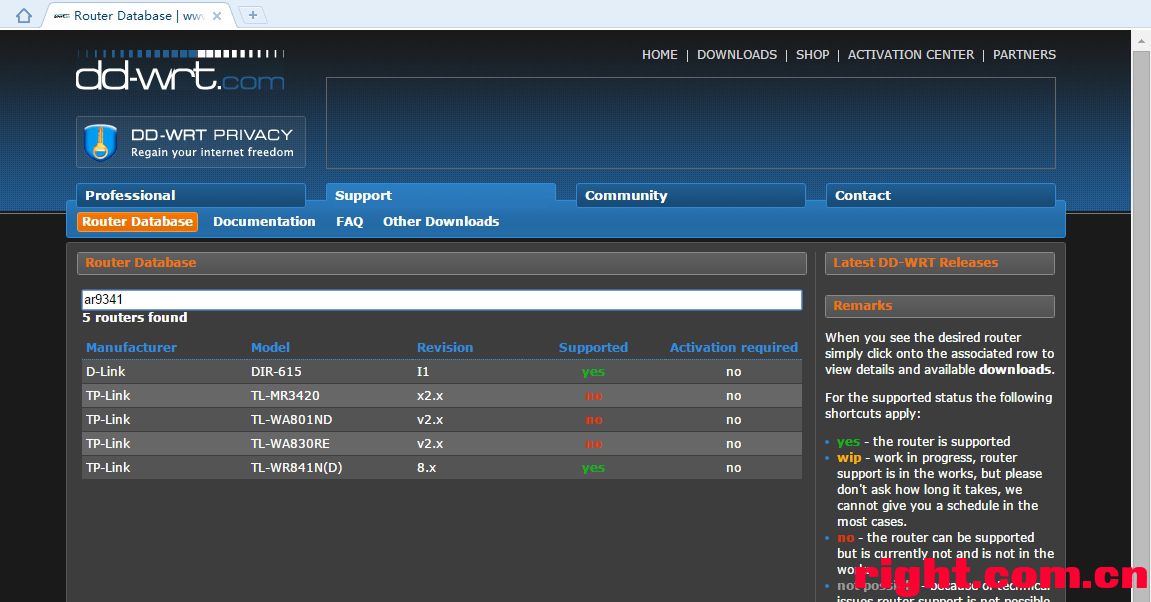Click the browser home icon
Viewport: 1151px width, 602px height.
point(24,15)
